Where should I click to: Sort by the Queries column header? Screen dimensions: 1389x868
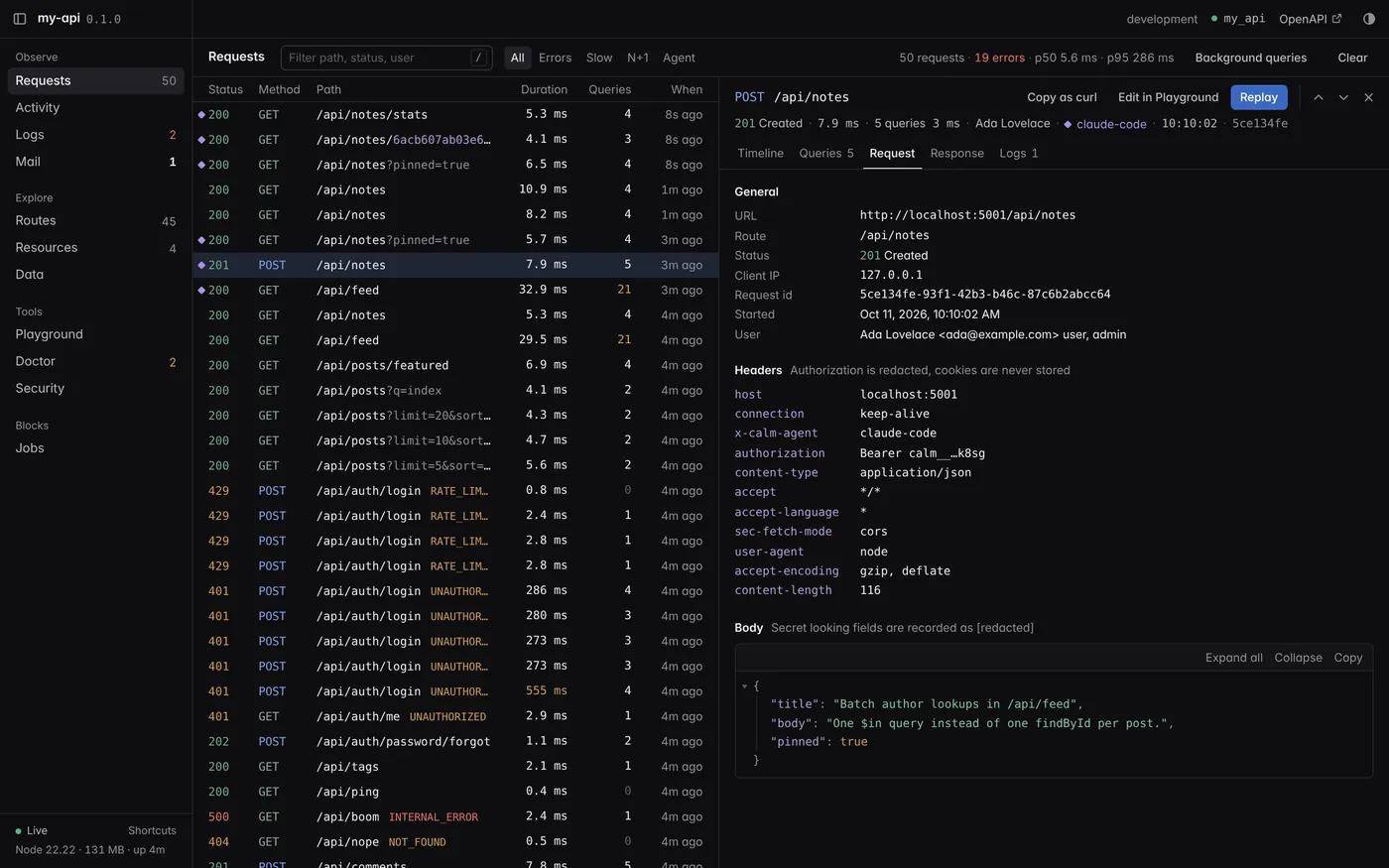[x=609, y=89]
